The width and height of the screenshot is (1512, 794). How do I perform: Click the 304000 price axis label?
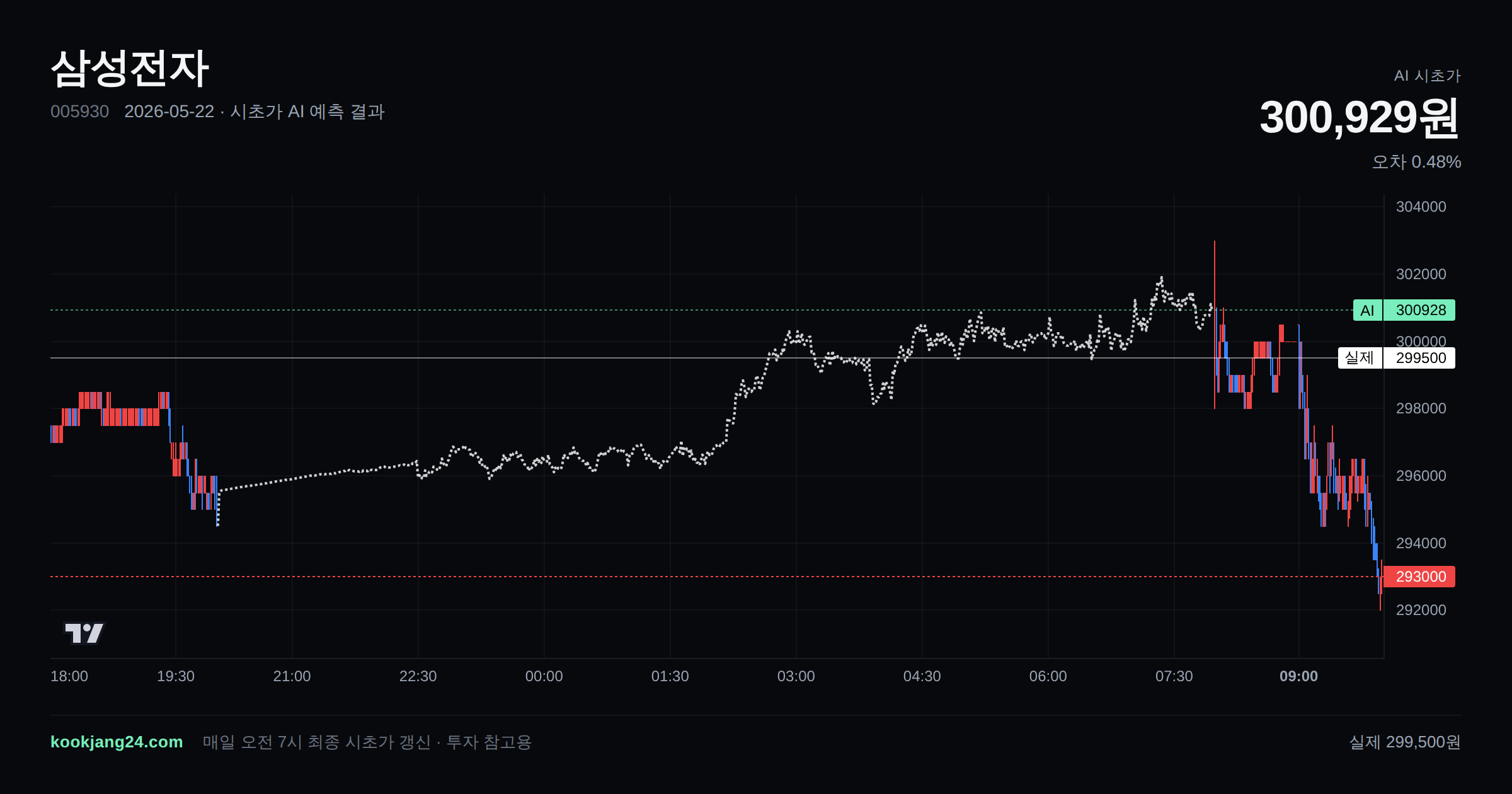1421,207
